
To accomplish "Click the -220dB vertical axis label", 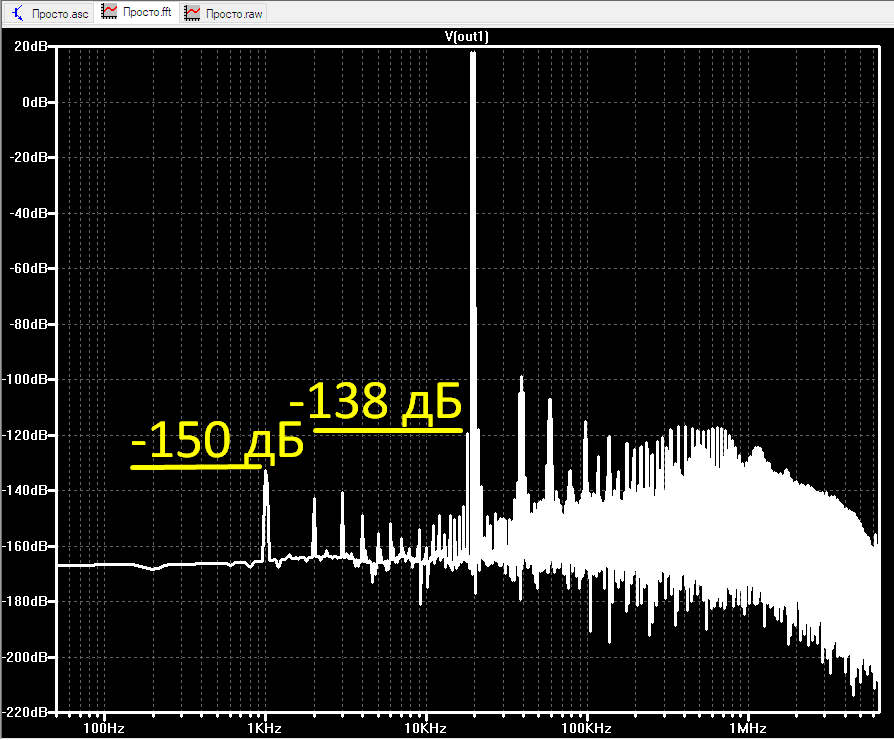I will tap(25, 712).
